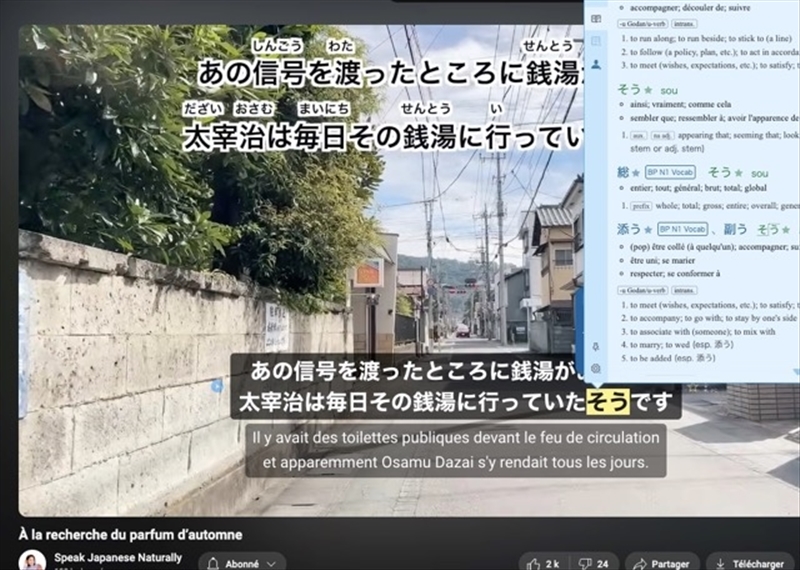800x570 pixels.
Task: Click the Télécharger download button
Action: [x=750, y=563]
